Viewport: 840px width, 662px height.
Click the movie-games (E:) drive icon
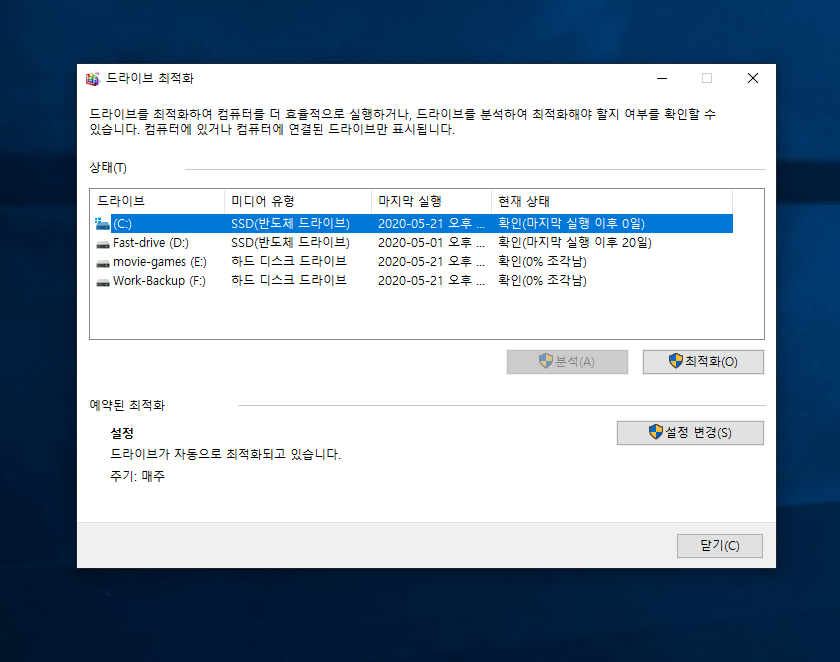click(103, 263)
